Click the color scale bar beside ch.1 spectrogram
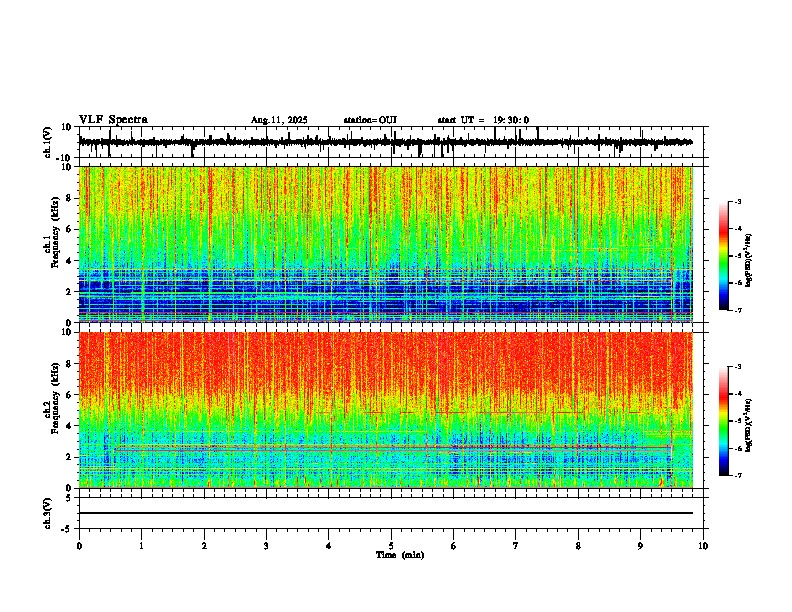This screenshot has height=612, width=792. click(724, 256)
